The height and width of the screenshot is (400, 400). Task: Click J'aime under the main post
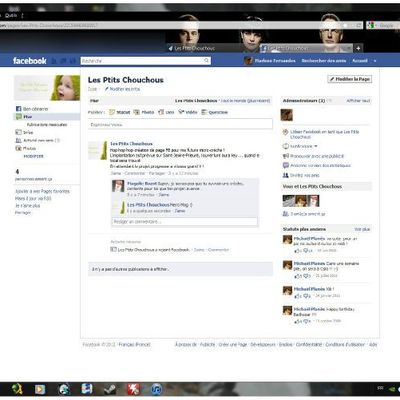[116, 173]
